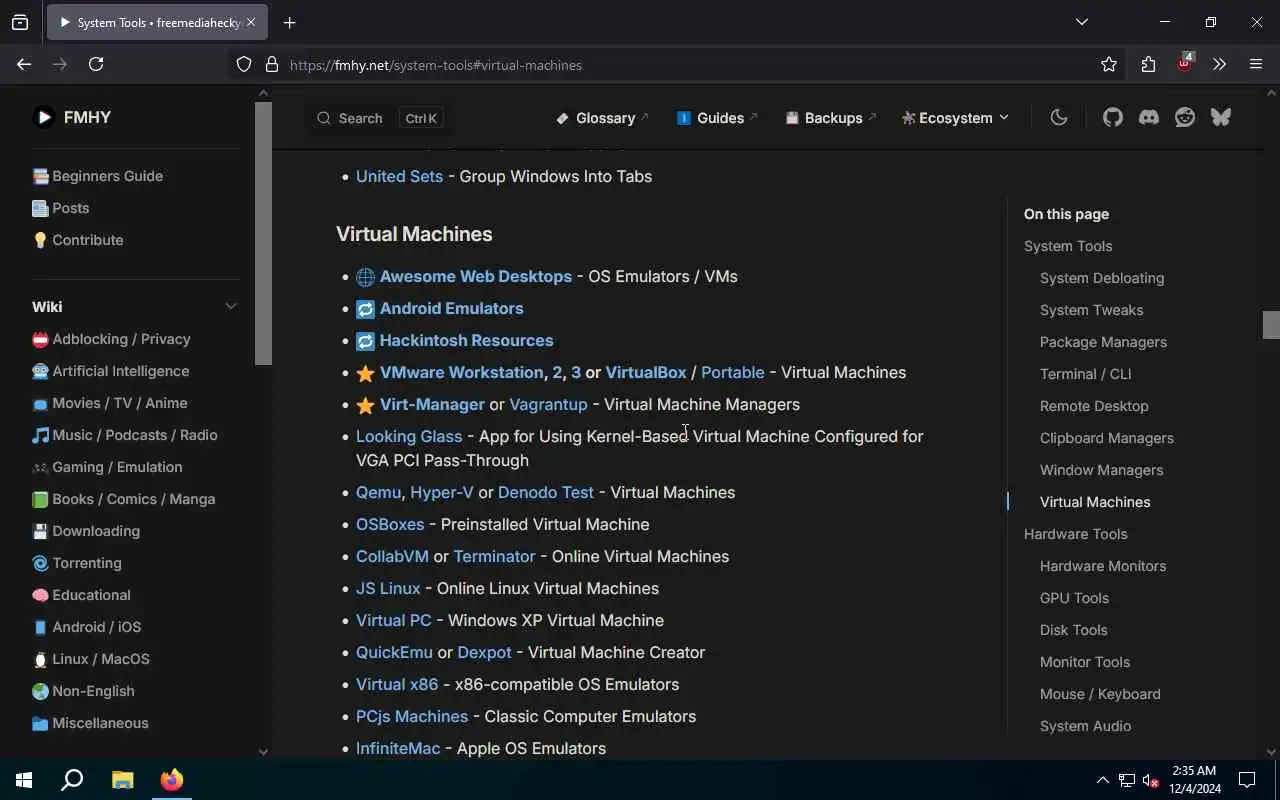1280x800 pixels.
Task: Open the network tray icon
Action: pyautogui.click(x=1127, y=780)
